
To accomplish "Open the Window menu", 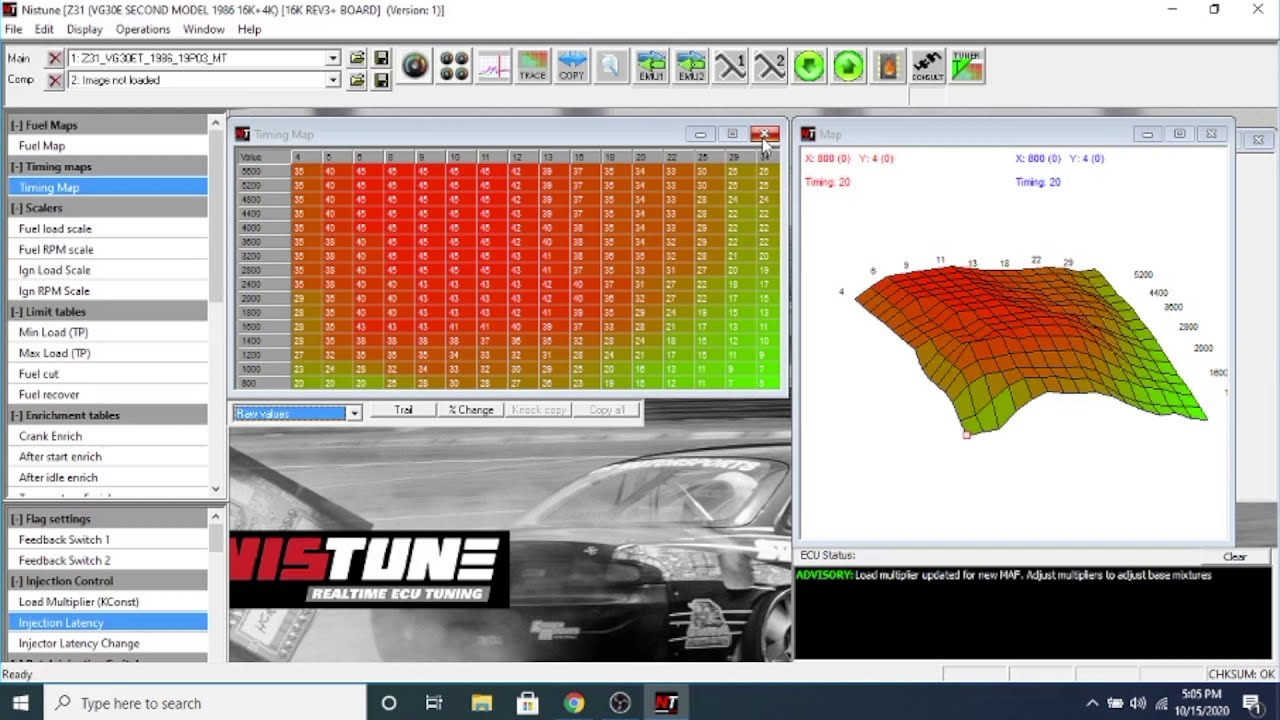I will pos(204,29).
